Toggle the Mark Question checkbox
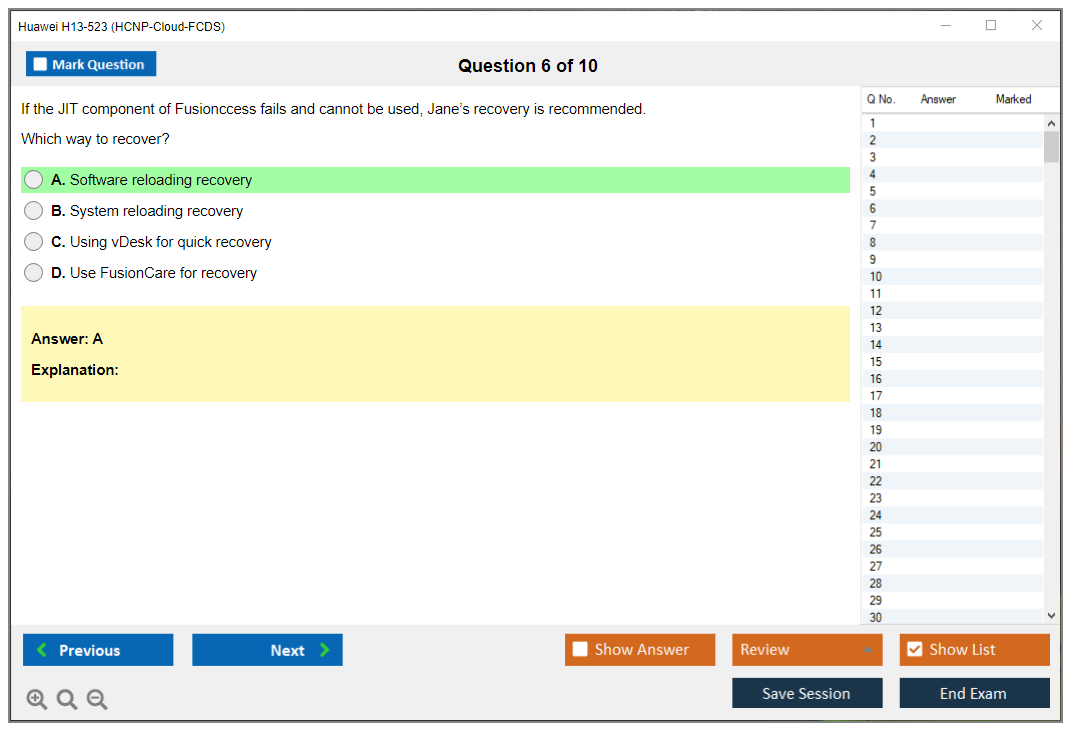Image resolution: width=1075 pixels, height=735 pixels. pyautogui.click(x=41, y=65)
